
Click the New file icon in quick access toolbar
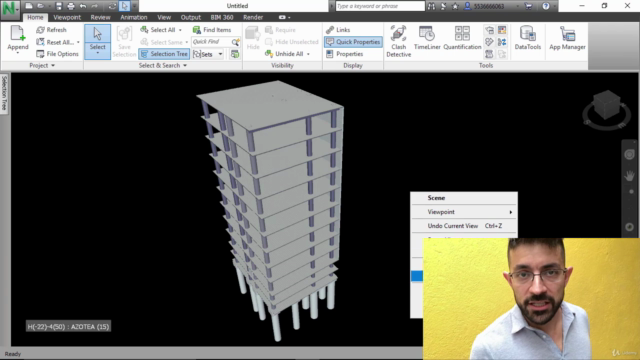(29, 6)
